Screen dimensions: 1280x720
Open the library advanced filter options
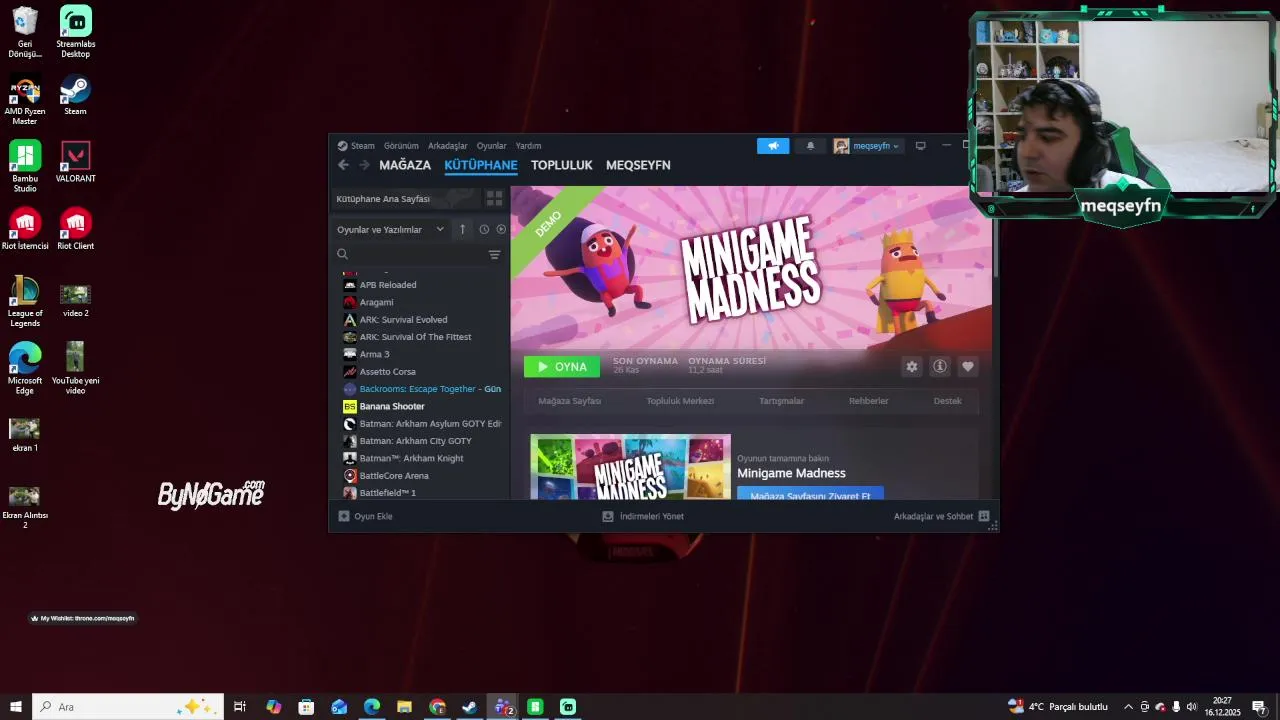click(x=494, y=255)
